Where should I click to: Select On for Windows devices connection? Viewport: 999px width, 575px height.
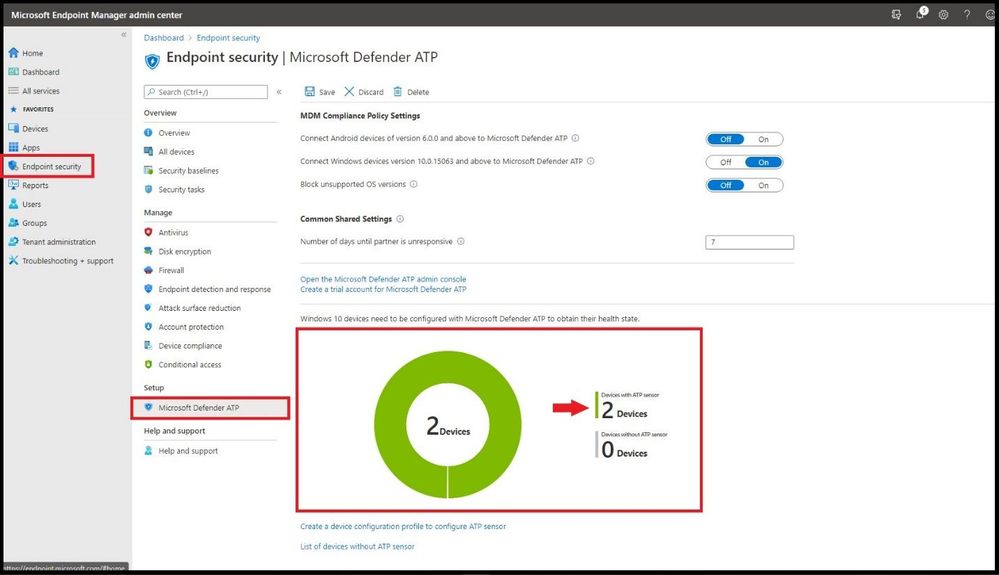click(763, 162)
